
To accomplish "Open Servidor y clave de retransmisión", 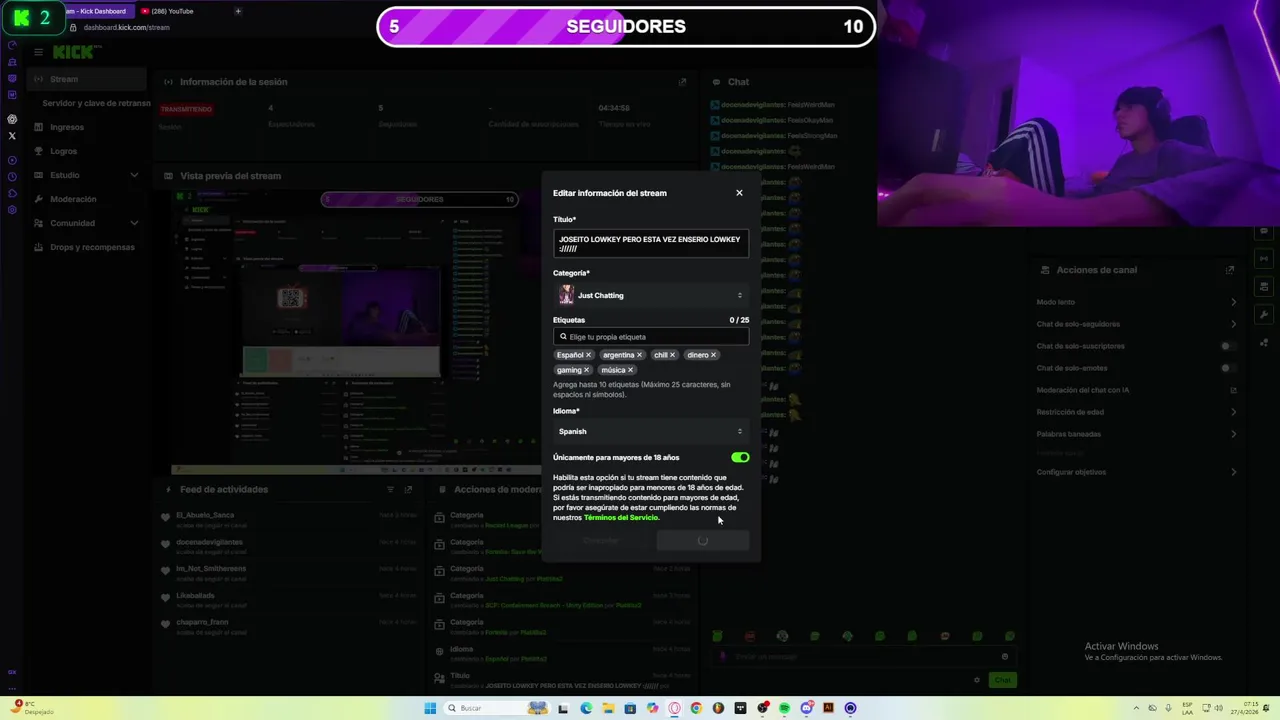I will [x=96, y=103].
